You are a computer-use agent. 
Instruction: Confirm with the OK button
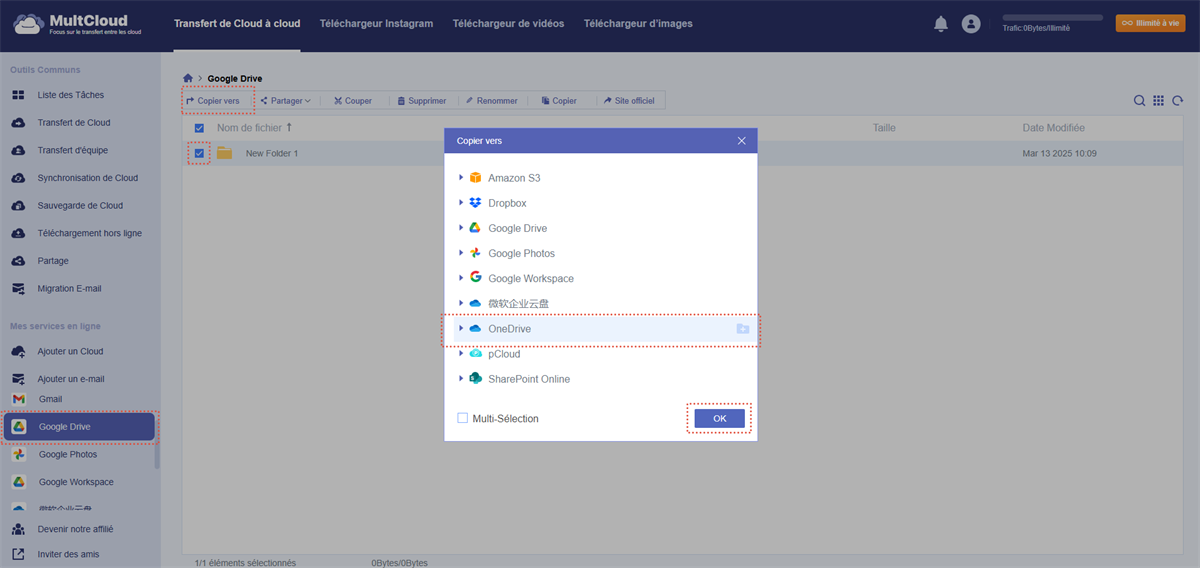click(720, 418)
